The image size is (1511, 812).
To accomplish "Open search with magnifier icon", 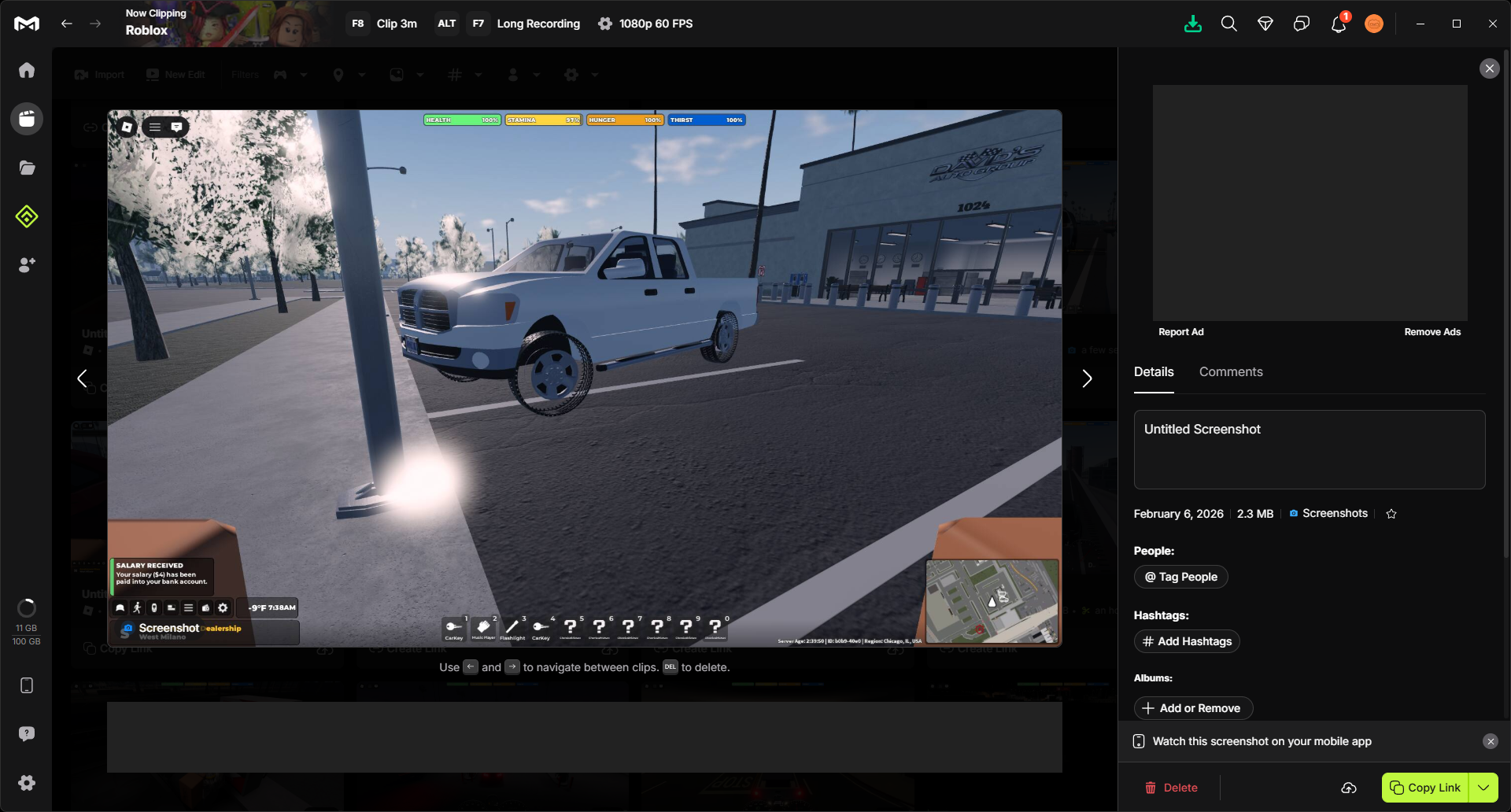I will click(1228, 24).
